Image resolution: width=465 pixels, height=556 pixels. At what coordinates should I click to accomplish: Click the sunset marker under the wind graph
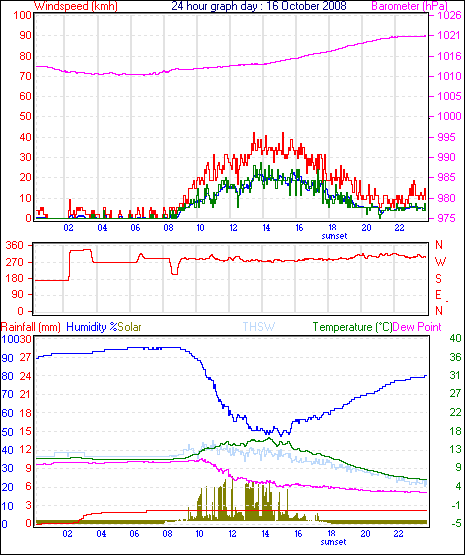click(334, 236)
